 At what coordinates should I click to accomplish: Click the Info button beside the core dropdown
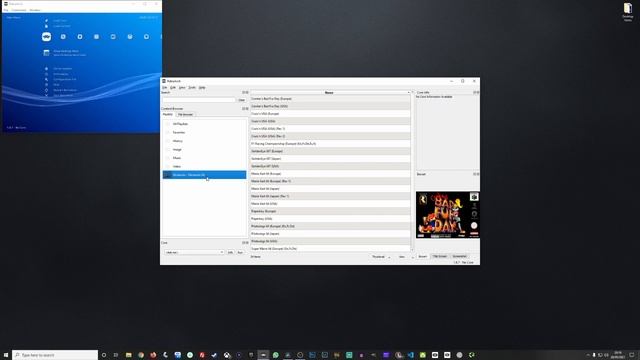(230, 252)
